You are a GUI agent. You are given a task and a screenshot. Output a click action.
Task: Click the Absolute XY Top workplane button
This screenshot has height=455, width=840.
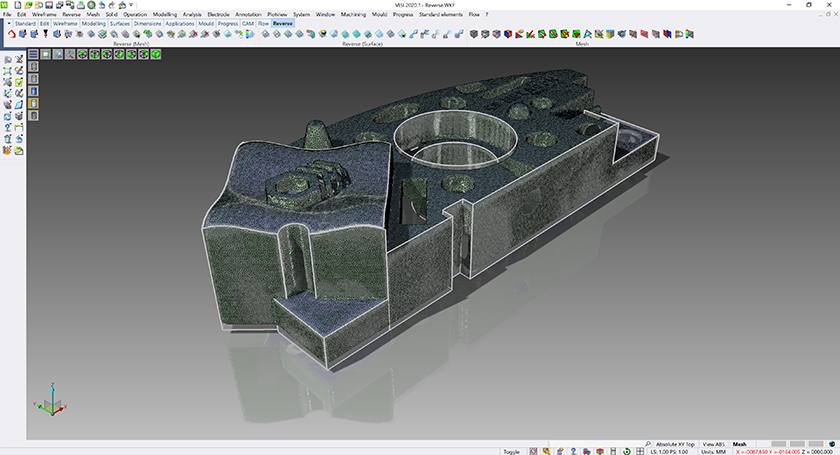pos(676,443)
